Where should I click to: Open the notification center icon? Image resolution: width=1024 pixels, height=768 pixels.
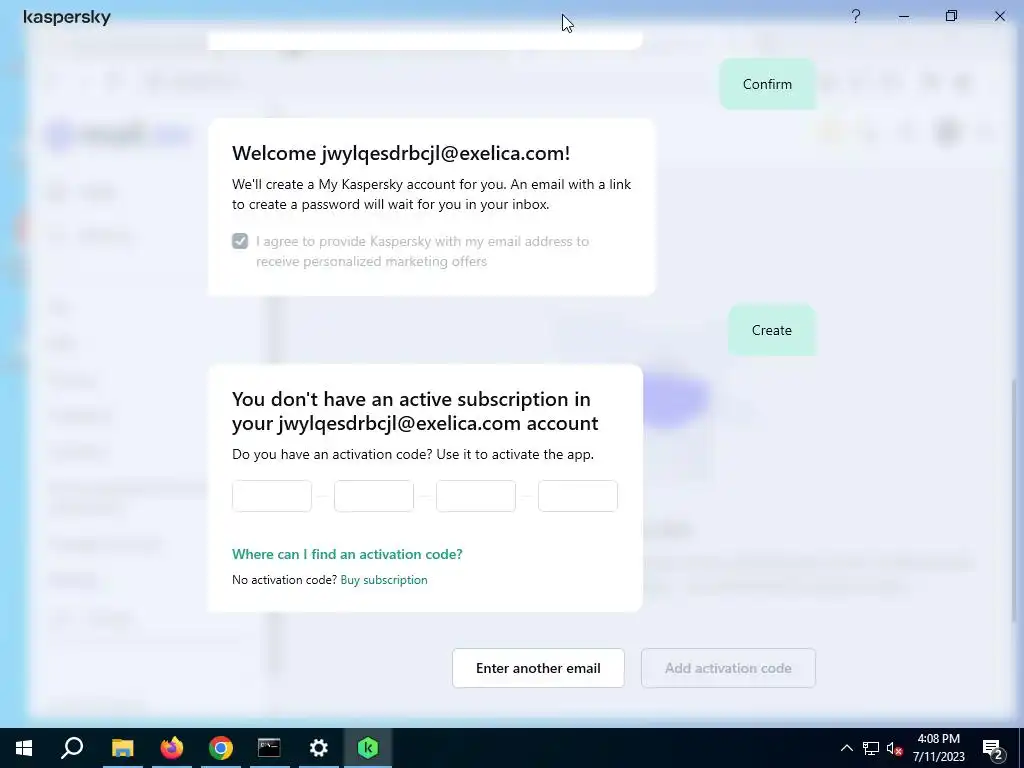click(x=993, y=749)
